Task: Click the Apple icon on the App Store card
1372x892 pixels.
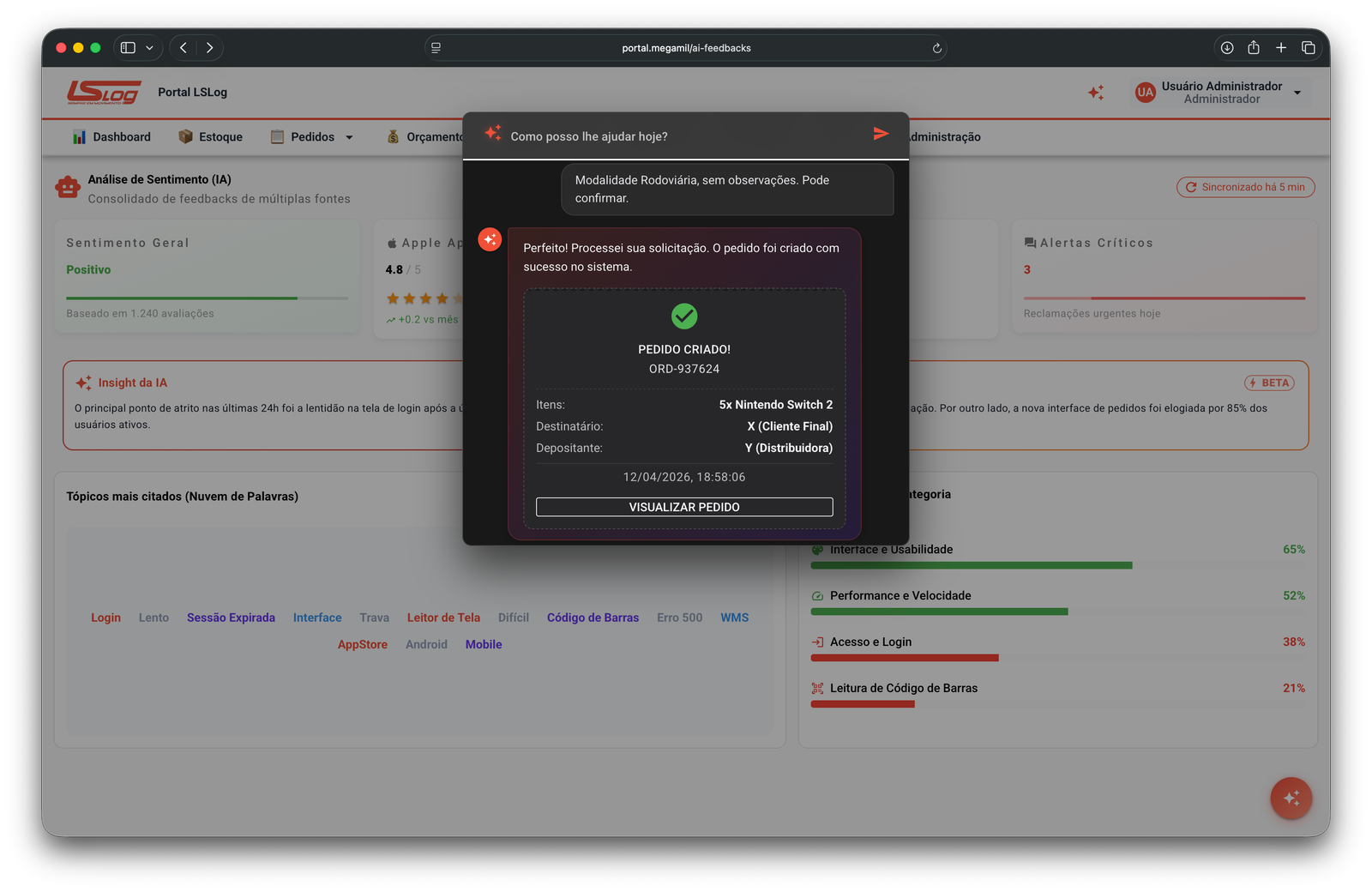Action: coord(391,242)
